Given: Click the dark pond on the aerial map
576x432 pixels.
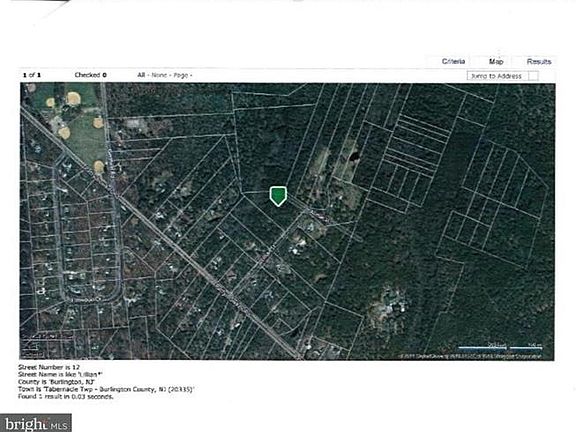Looking at the screenshot, I should click(354, 157).
